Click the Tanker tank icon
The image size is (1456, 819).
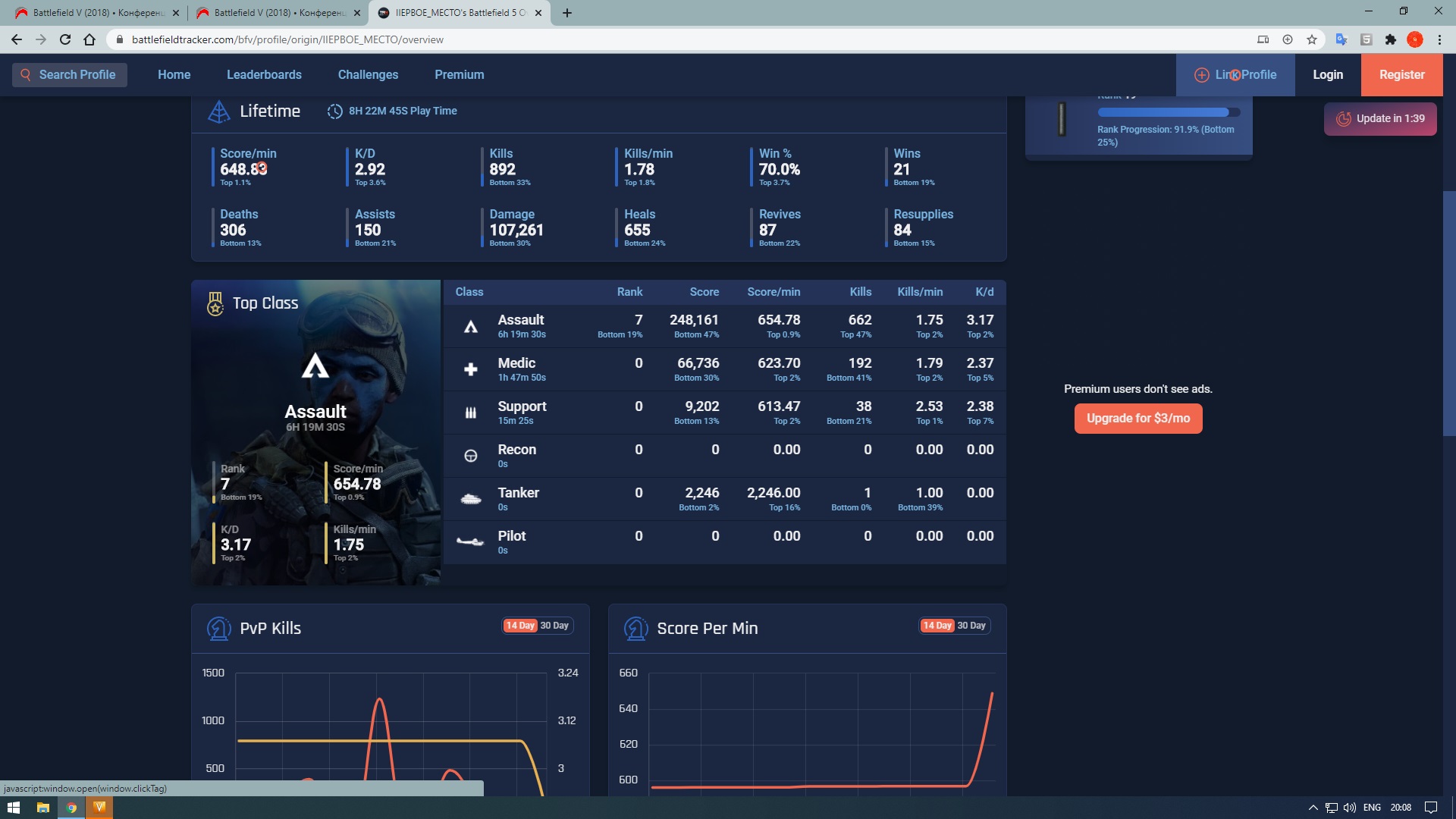(470, 499)
